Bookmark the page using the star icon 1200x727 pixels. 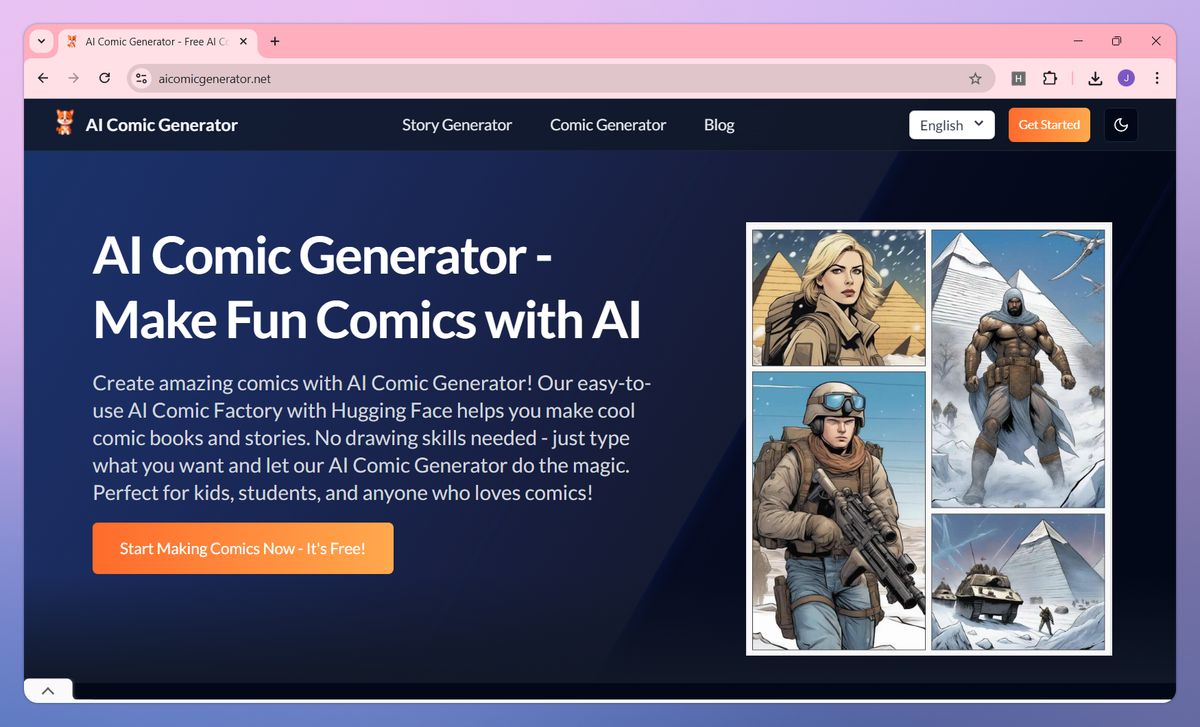coord(975,78)
